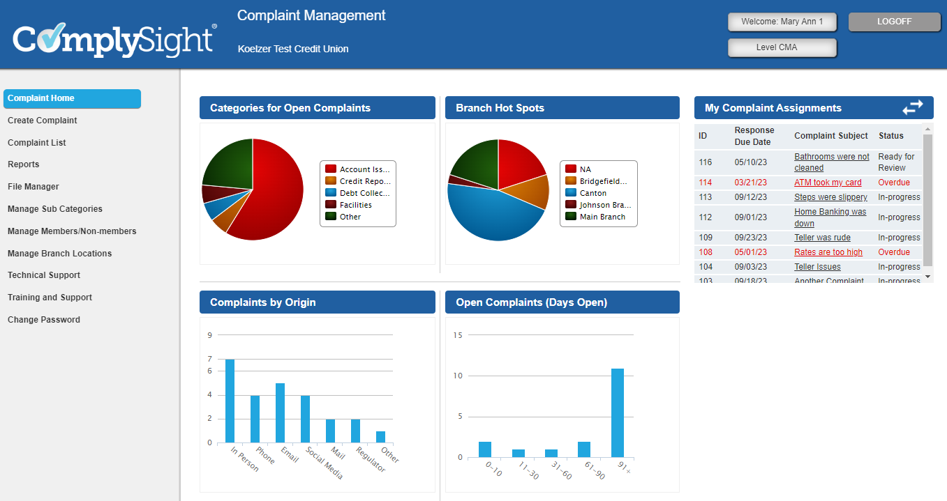Open the Reports section
The width and height of the screenshot is (947, 501).
tap(24, 165)
